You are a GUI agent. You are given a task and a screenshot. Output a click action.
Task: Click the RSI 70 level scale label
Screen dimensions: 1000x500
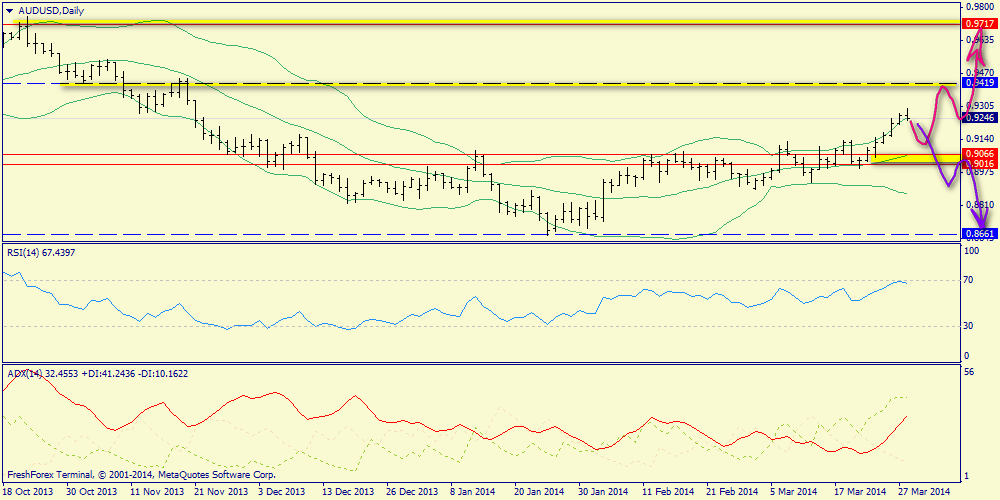tap(969, 281)
